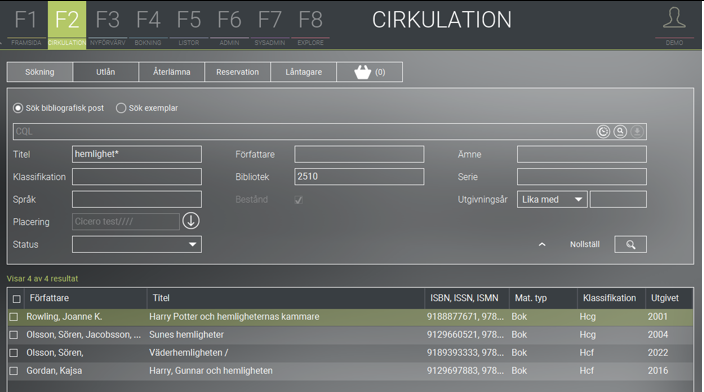The height and width of the screenshot is (392, 704).
Task: Check the Väderhemligheten row checkbox
Action: pos(14,353)
